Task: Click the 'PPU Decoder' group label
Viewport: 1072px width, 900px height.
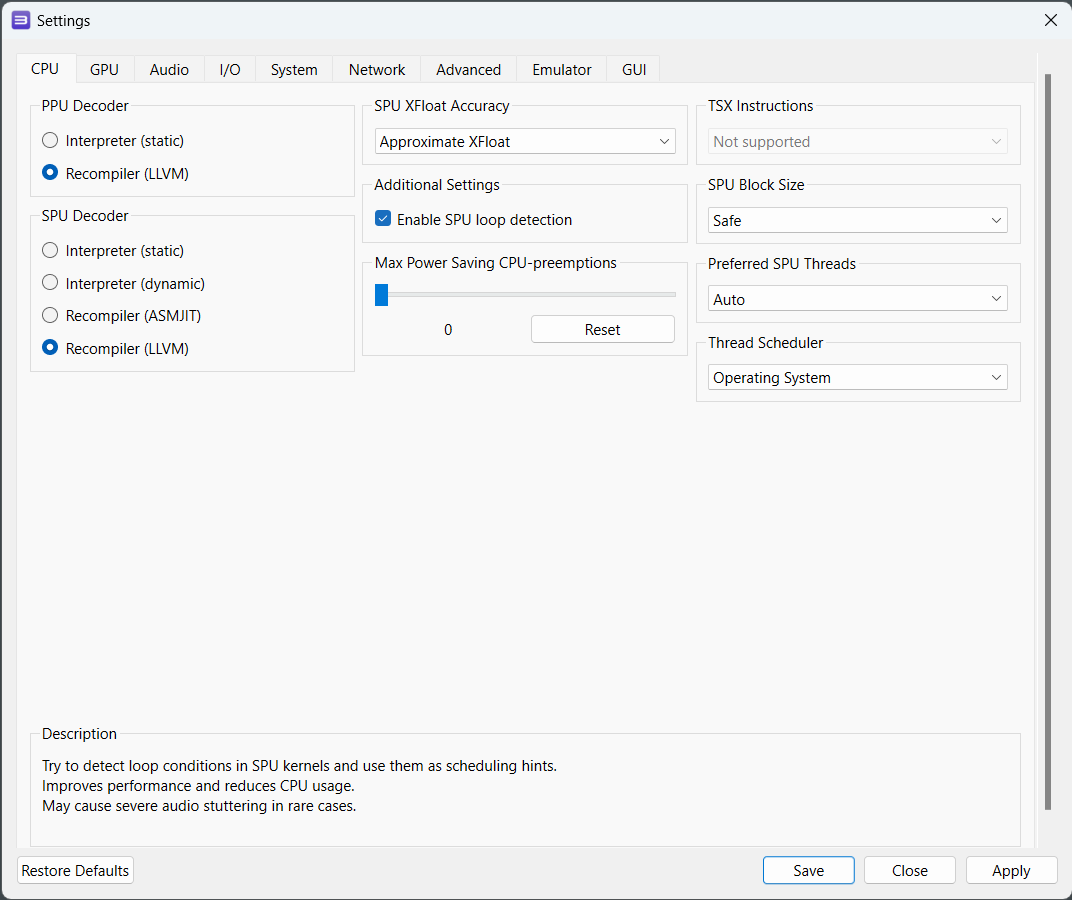Action: pos(85,106)
